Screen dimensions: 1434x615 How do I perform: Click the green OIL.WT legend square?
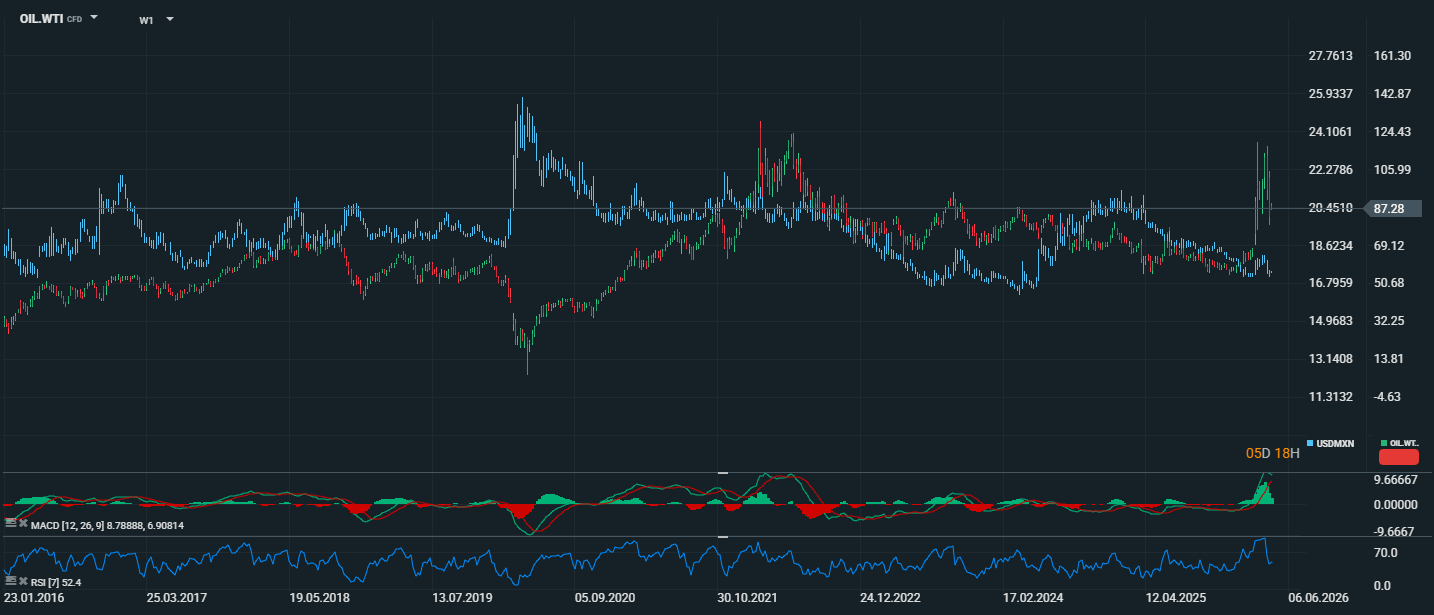(1383, 443)
